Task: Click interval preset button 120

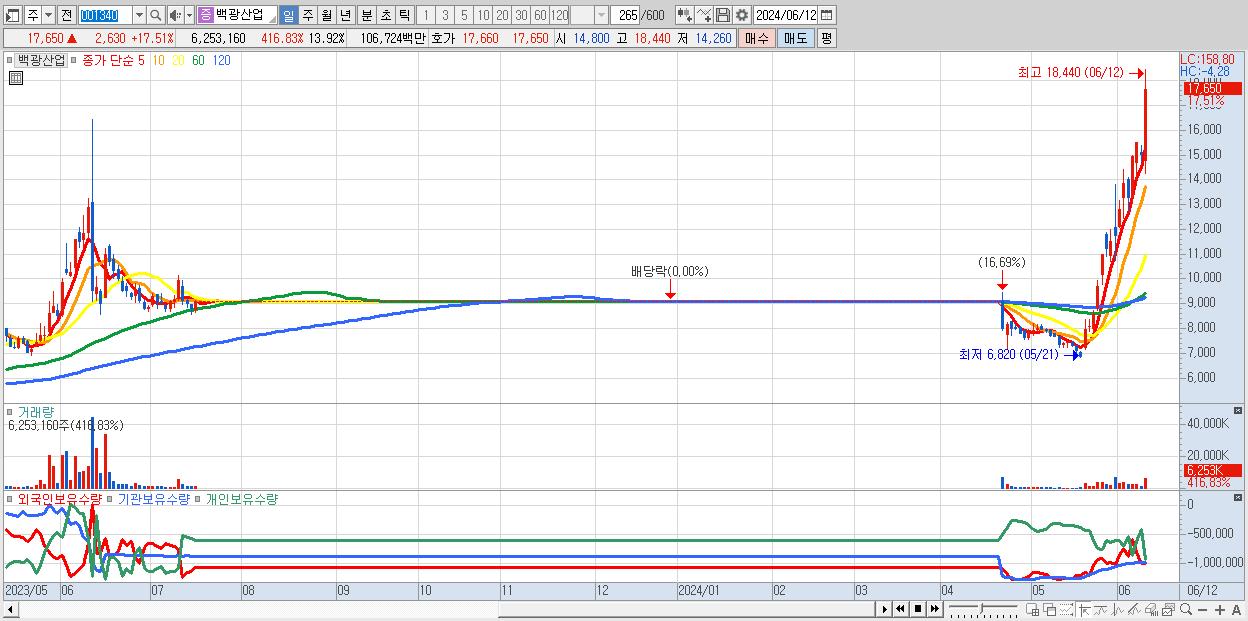Action: tap(559, 15)
